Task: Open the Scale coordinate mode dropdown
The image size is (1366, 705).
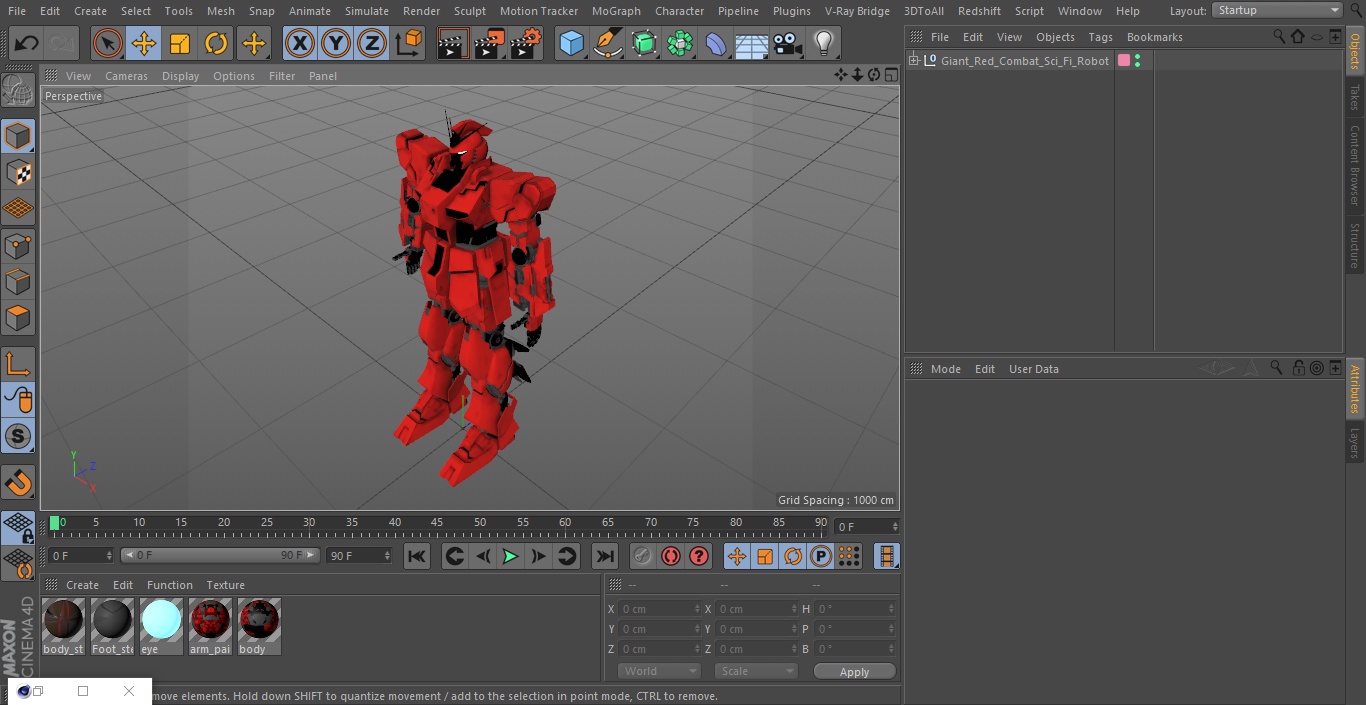Action: 756,671
